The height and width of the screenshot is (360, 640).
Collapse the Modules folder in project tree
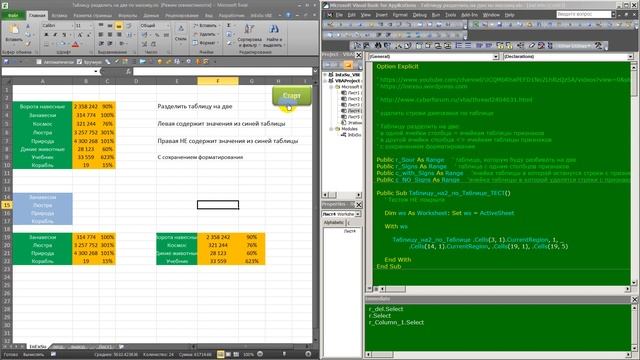click(331, 129)
